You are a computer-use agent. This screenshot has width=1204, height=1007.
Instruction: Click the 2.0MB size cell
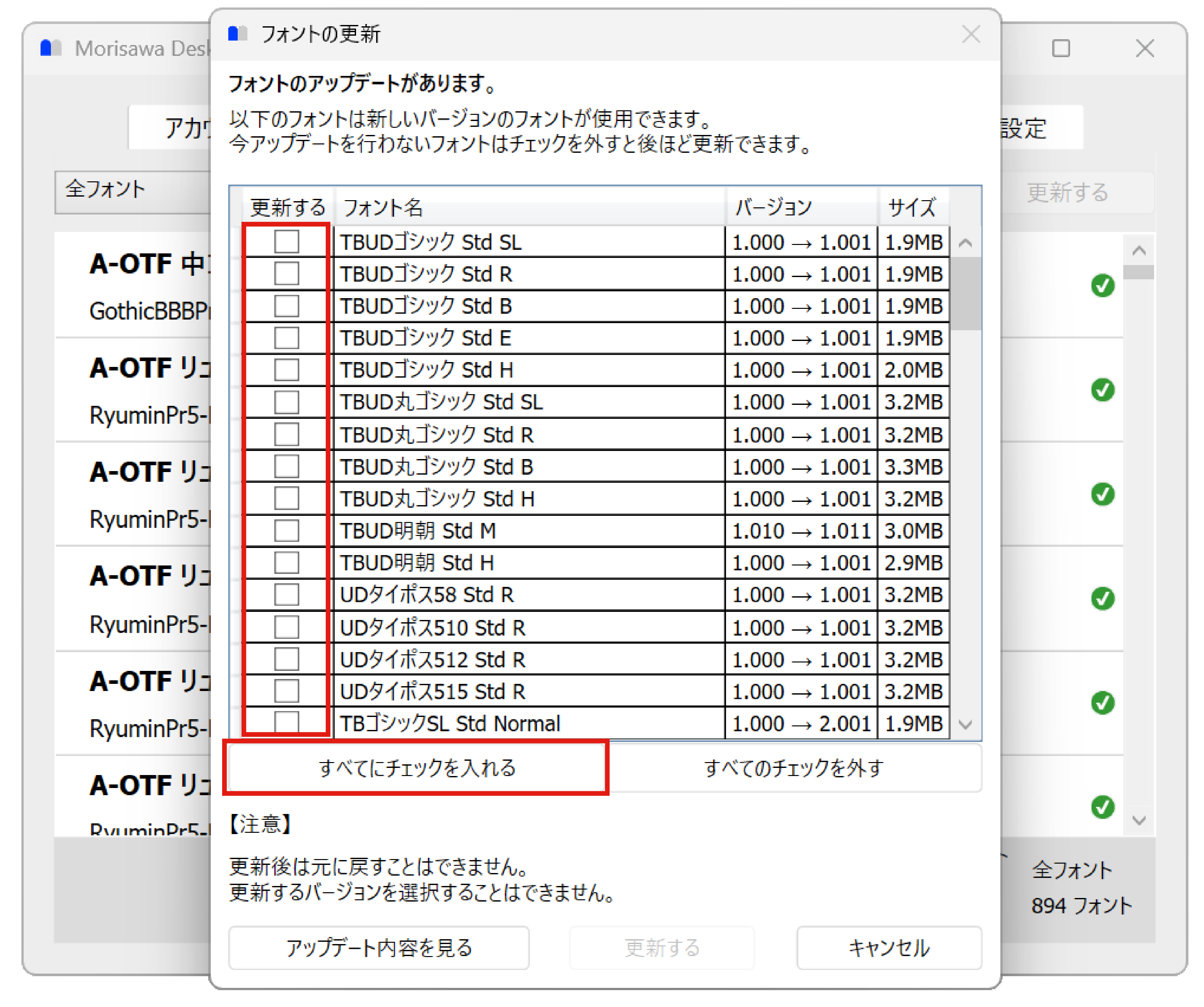pyautogui.click(x=914, y=370)
